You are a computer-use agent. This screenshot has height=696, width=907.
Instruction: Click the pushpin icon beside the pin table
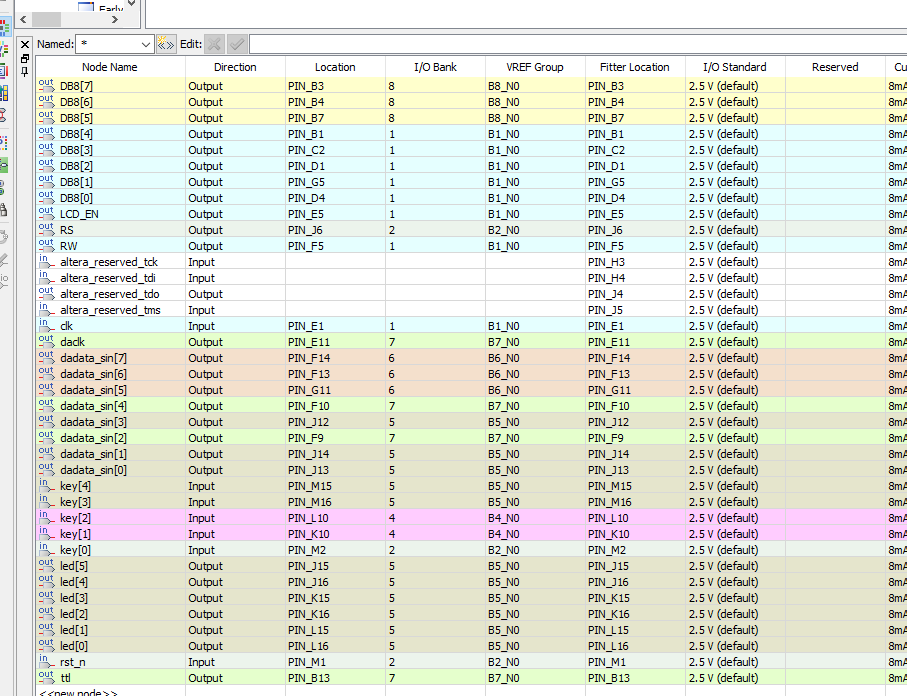(x=25, y=72)
